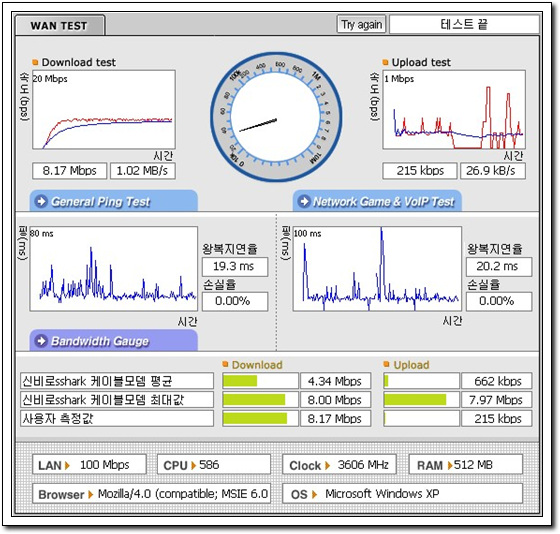Click the download bar for 8.17 Mbps
Screen dimensions: 560x534
pyautogui.click(x=260, y=418)
